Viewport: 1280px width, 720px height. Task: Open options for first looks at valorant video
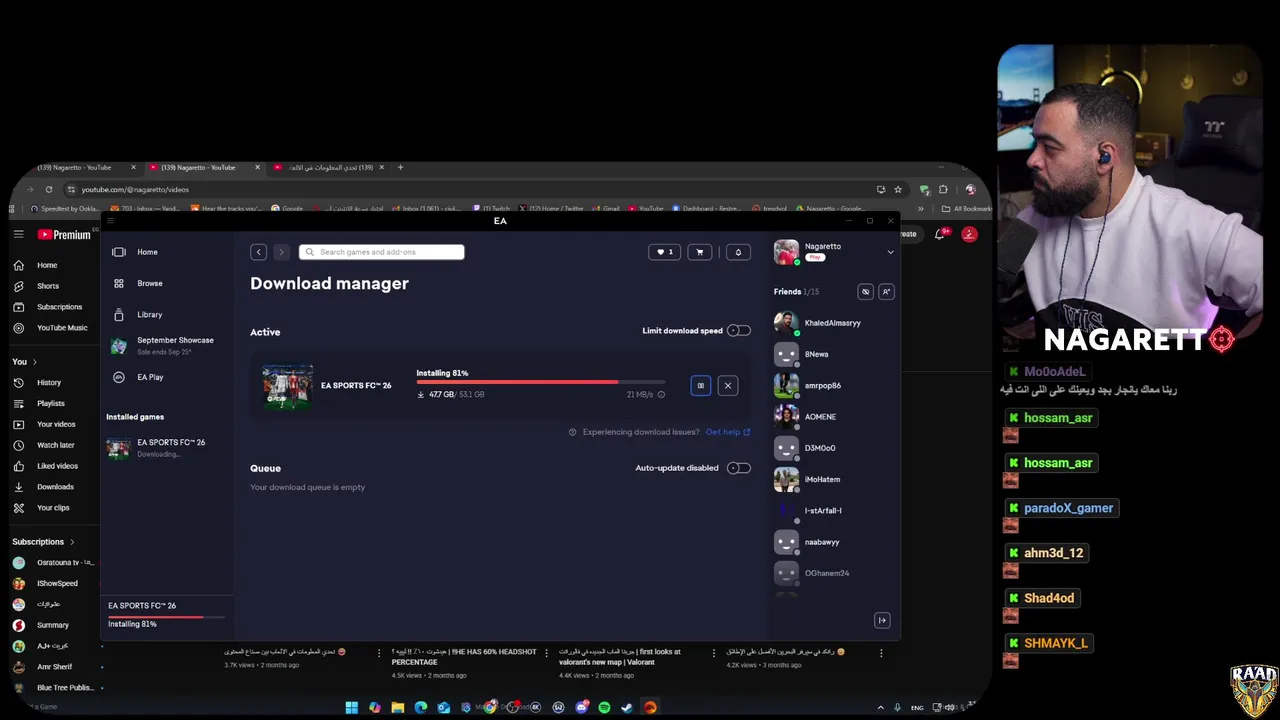[713, 653]
